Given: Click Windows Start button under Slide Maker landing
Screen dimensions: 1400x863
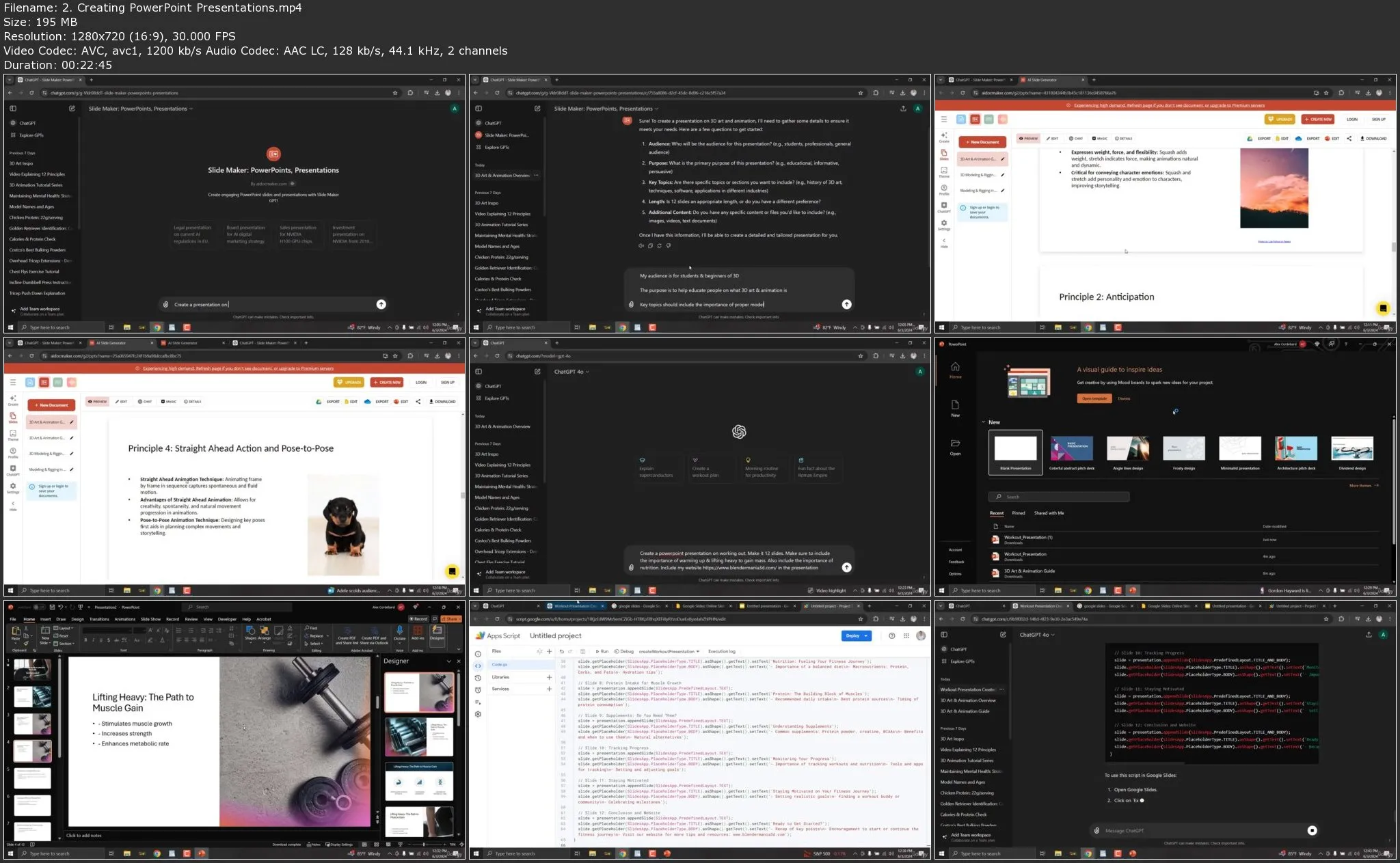Looking at the screenshot, I should tap(10, 327).
